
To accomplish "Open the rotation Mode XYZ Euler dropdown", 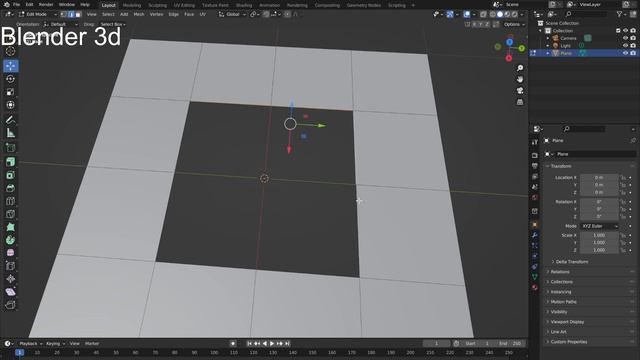I will pos(600,226).
